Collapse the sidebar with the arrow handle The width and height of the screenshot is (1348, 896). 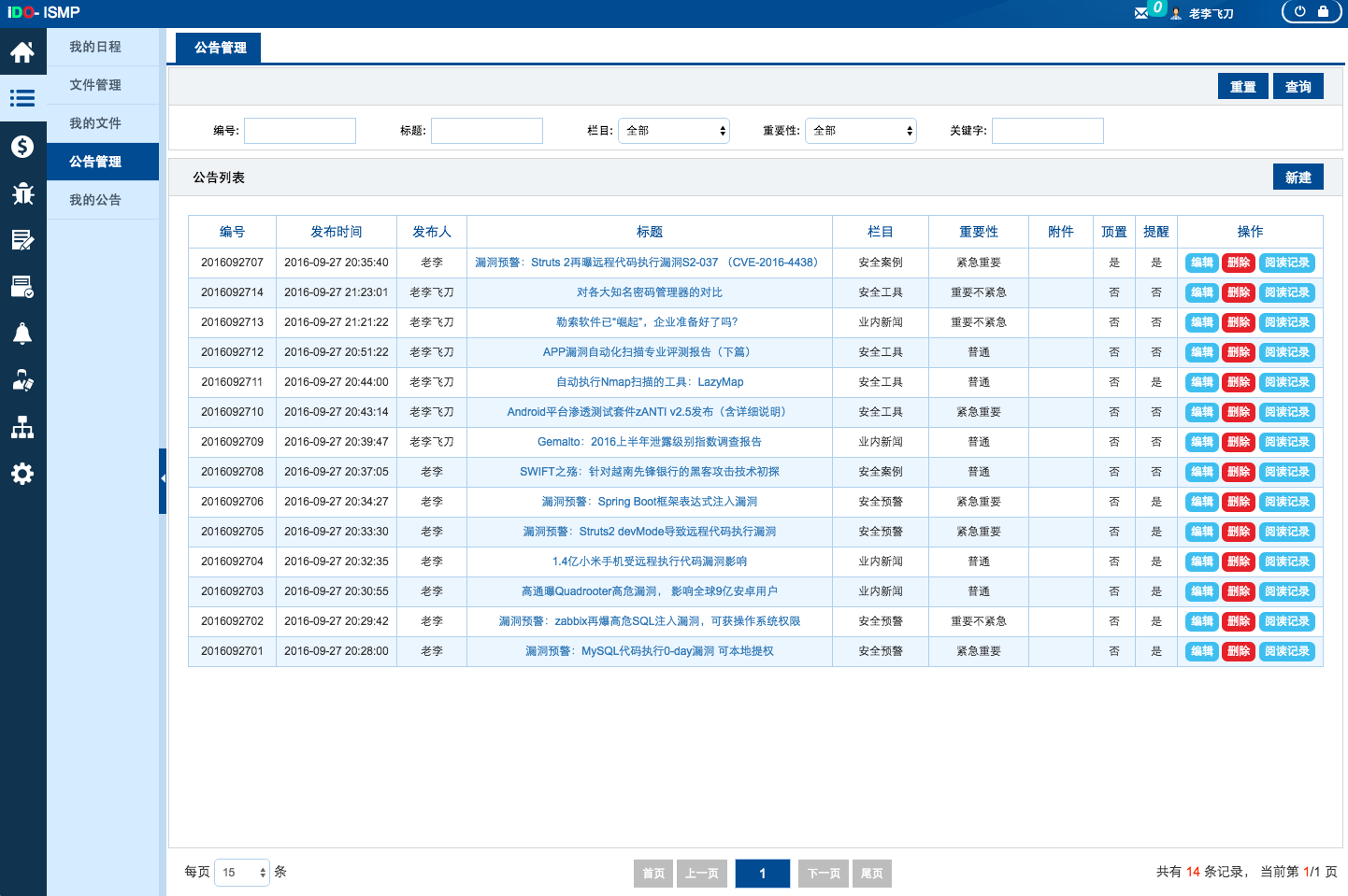[x=163, y=479]
